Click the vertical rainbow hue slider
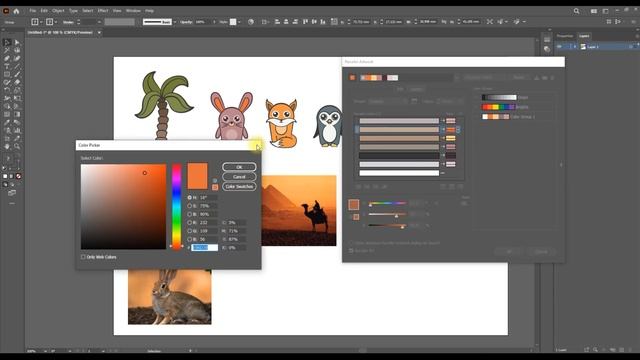This screenshot has width=640, height=360. [x=176, y=207]
